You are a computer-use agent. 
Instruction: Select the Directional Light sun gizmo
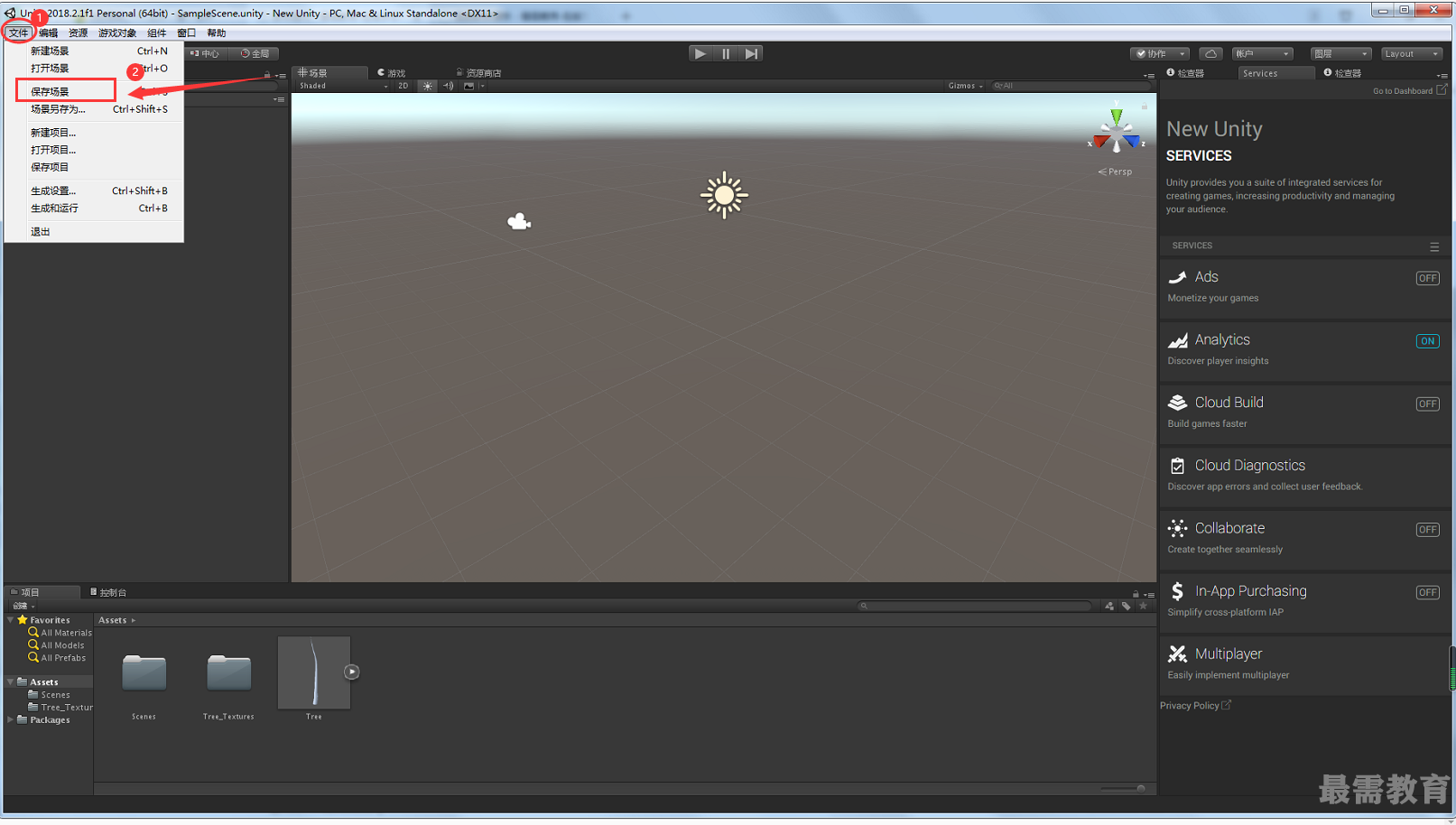point(724,195)
